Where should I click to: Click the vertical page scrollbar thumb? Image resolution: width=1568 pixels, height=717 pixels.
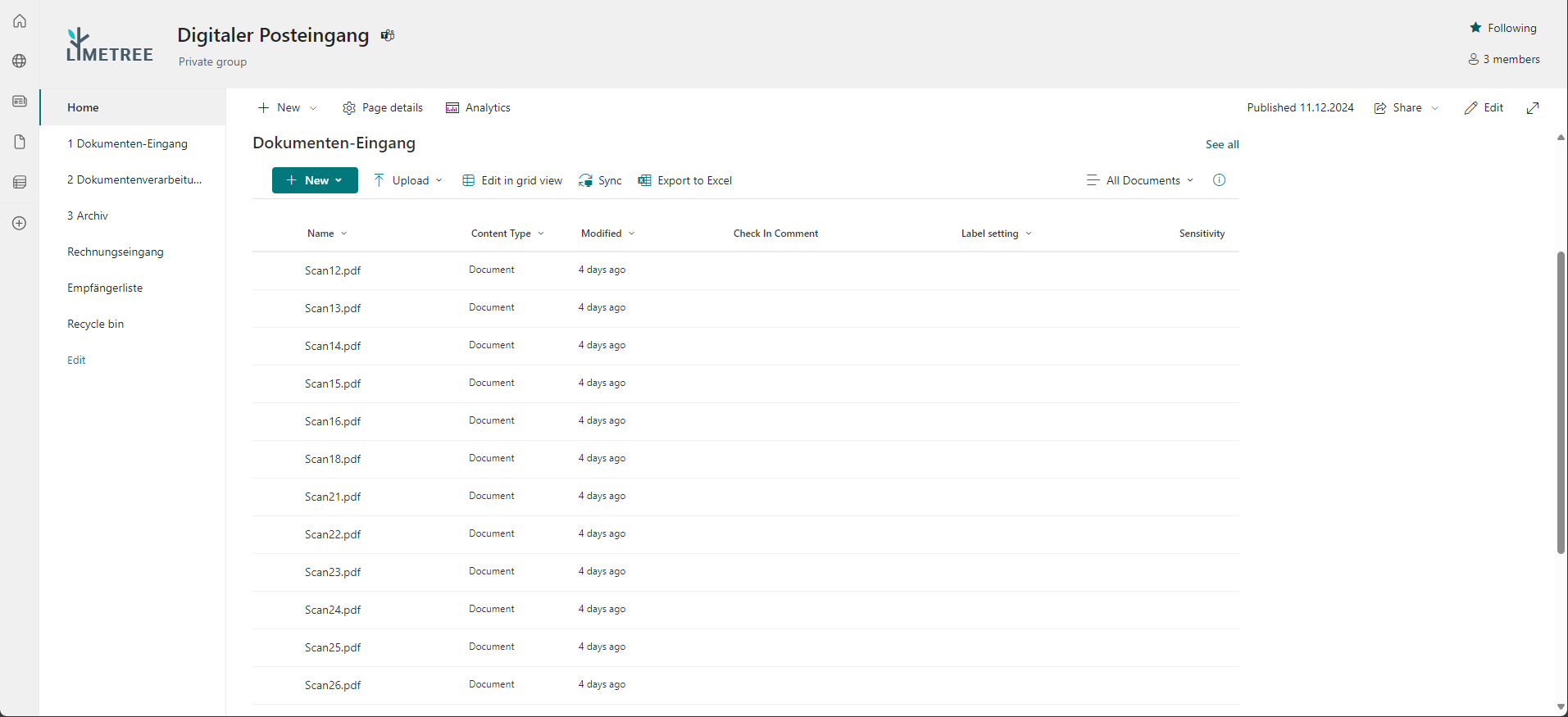1561,402
